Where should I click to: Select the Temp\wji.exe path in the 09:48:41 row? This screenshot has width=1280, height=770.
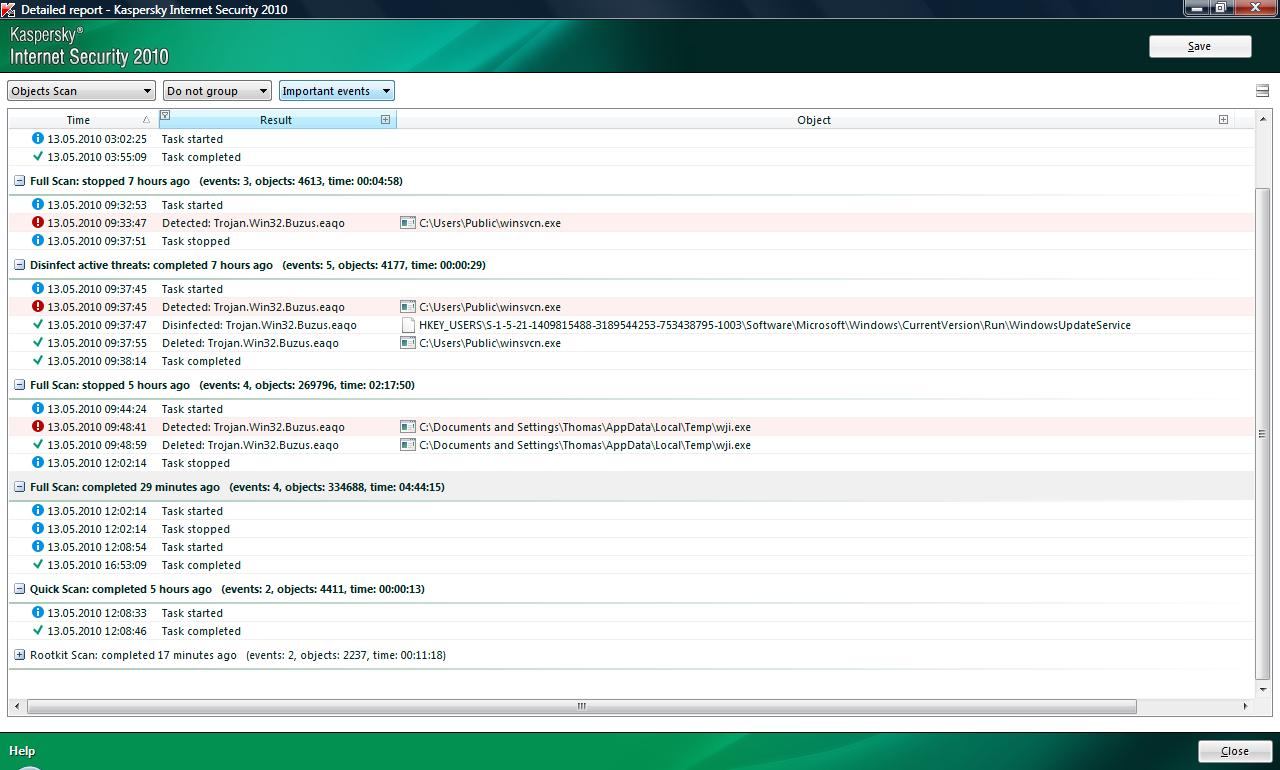585,427
